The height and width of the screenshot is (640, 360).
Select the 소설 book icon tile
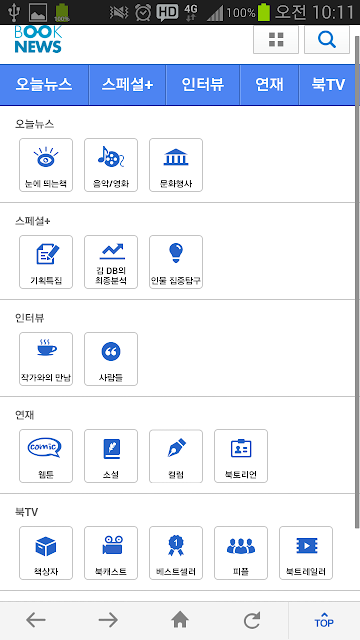point(111,456)
